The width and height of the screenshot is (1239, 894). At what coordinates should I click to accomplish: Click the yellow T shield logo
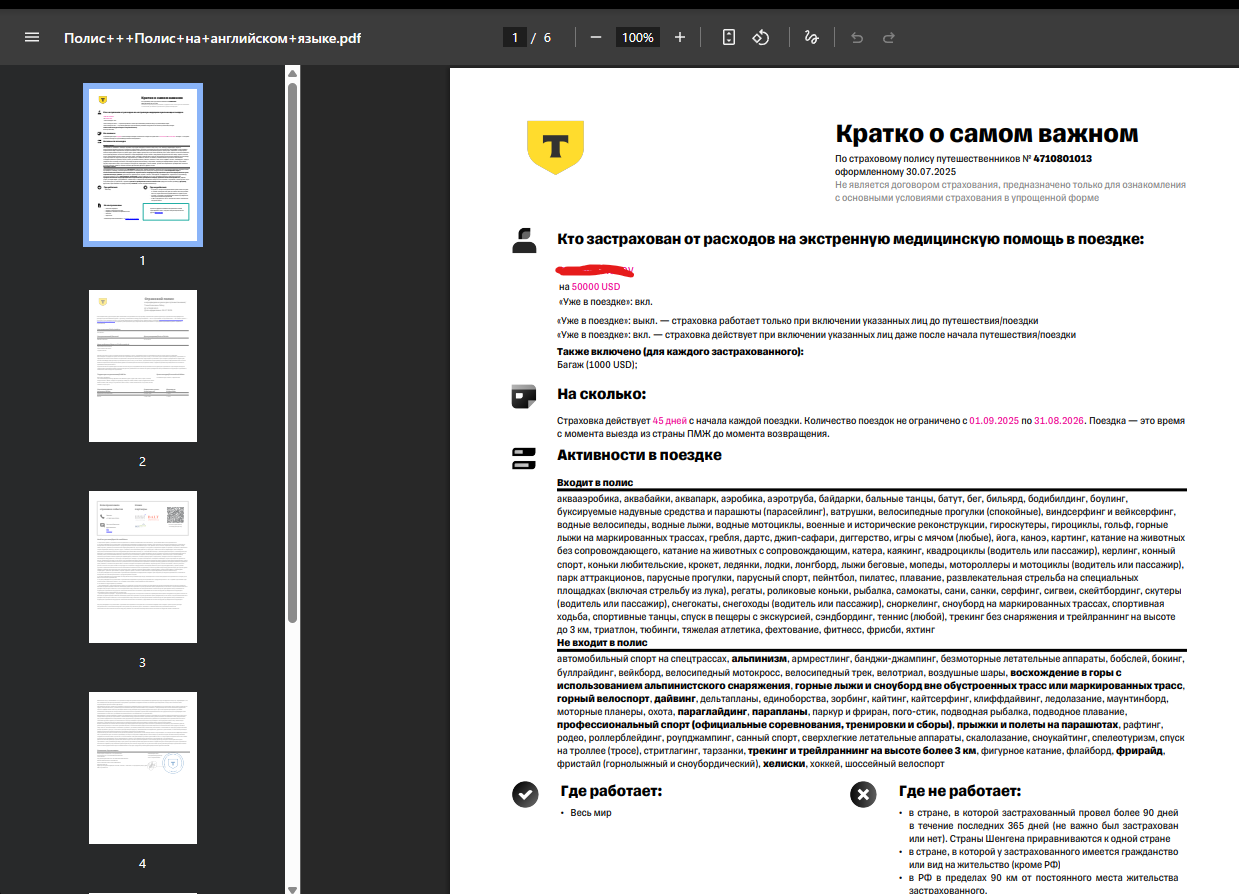555,147
